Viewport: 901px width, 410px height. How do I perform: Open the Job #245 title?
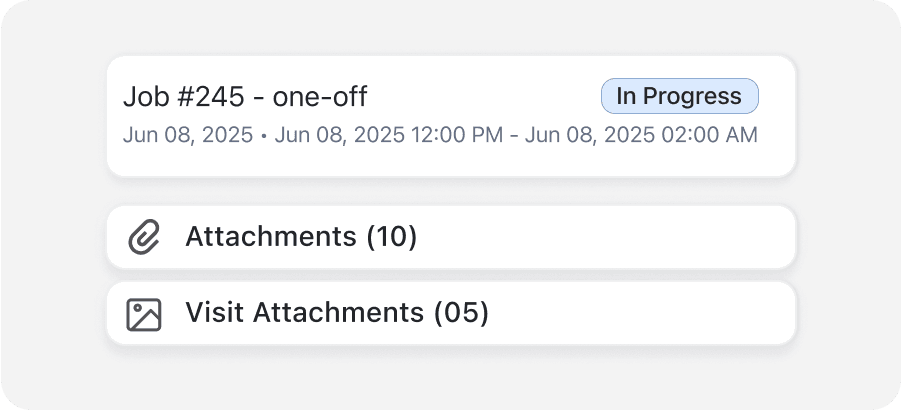[x=245, y=97]
